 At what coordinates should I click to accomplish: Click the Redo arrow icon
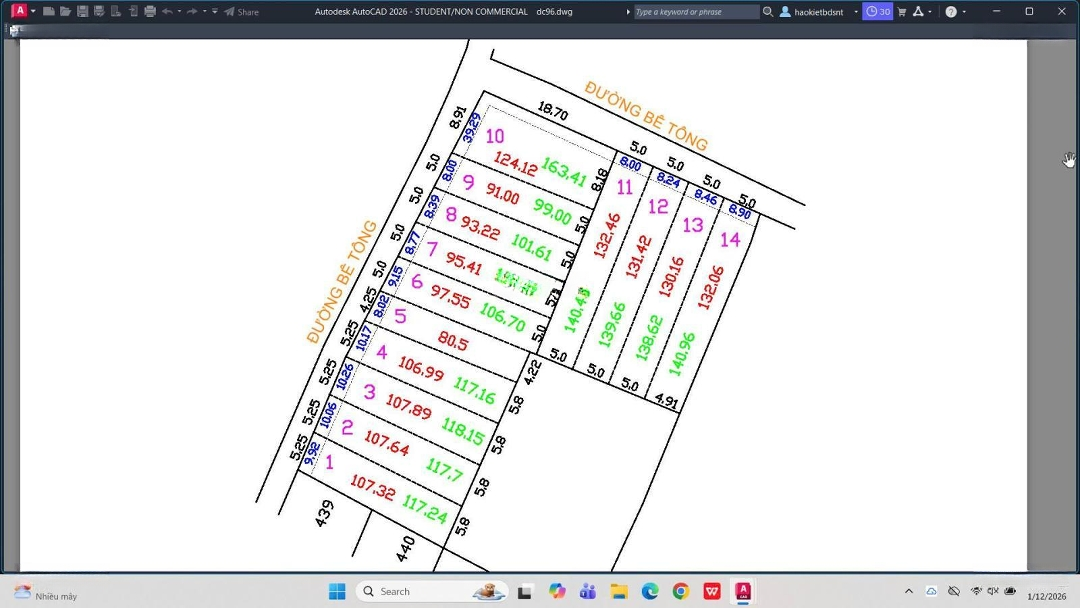(x=191, y=12)
